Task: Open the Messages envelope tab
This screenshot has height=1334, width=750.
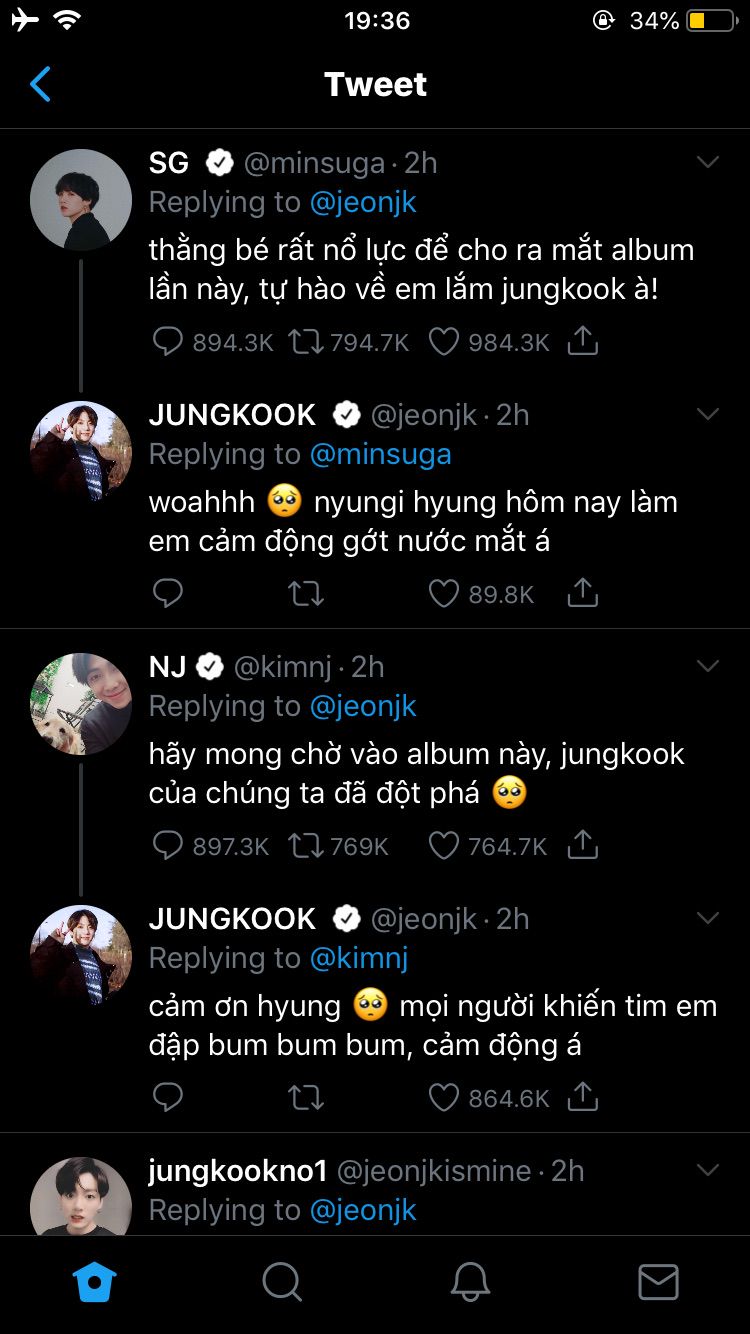Action: tap(658, 1282)
